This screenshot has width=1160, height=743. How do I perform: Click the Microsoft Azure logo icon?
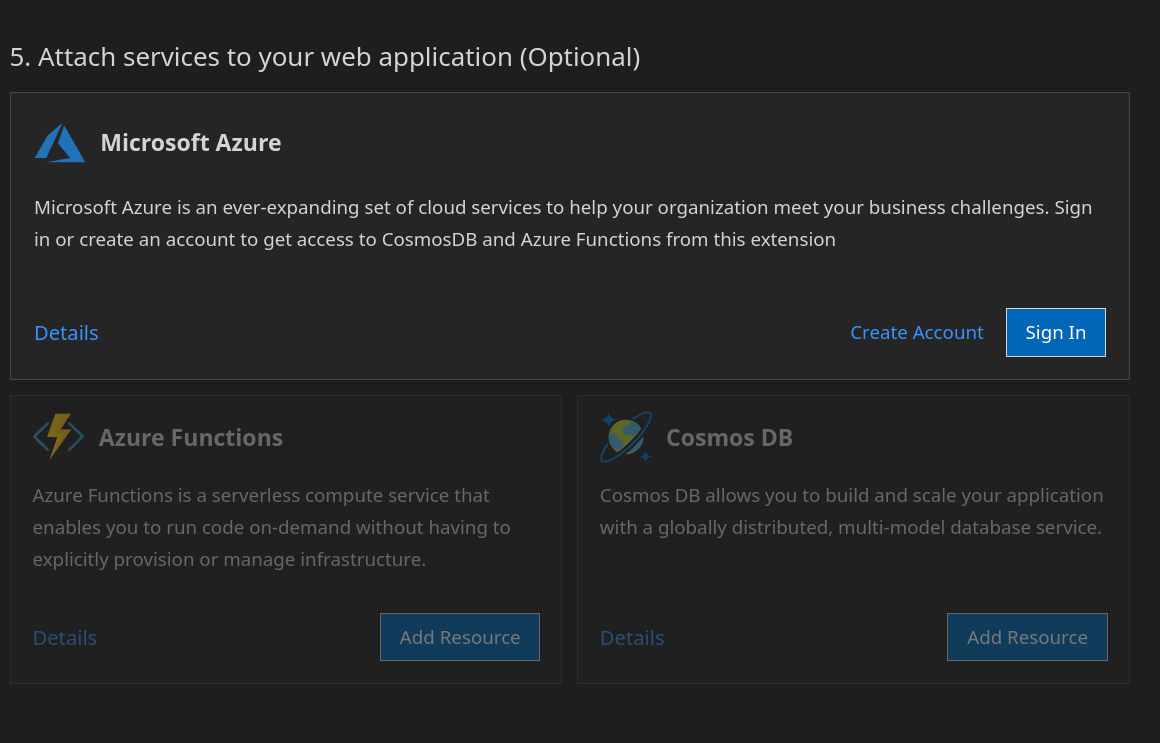tap(60, 143)
